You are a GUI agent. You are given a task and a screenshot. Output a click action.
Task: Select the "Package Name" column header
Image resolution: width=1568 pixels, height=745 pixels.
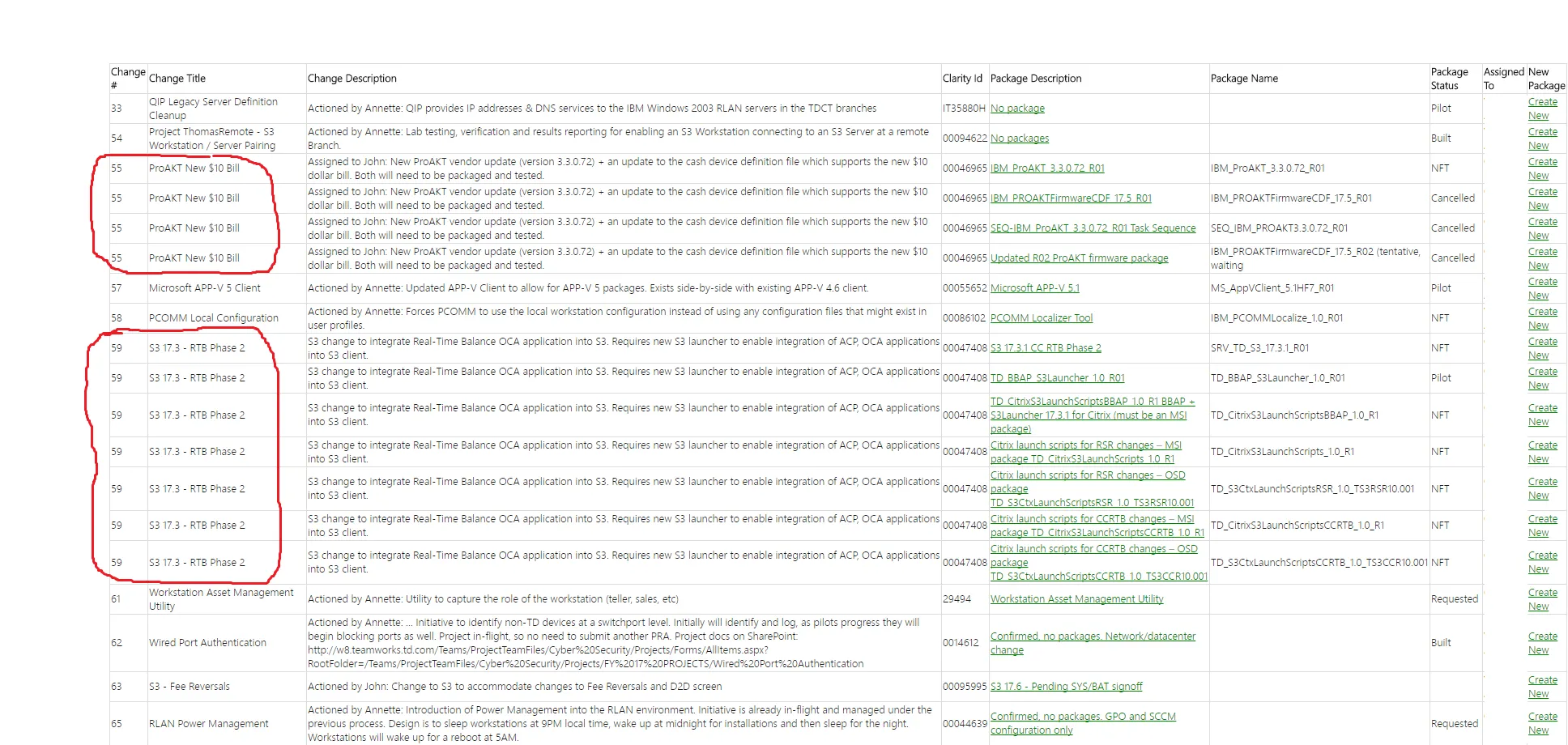coord(1244,79)
